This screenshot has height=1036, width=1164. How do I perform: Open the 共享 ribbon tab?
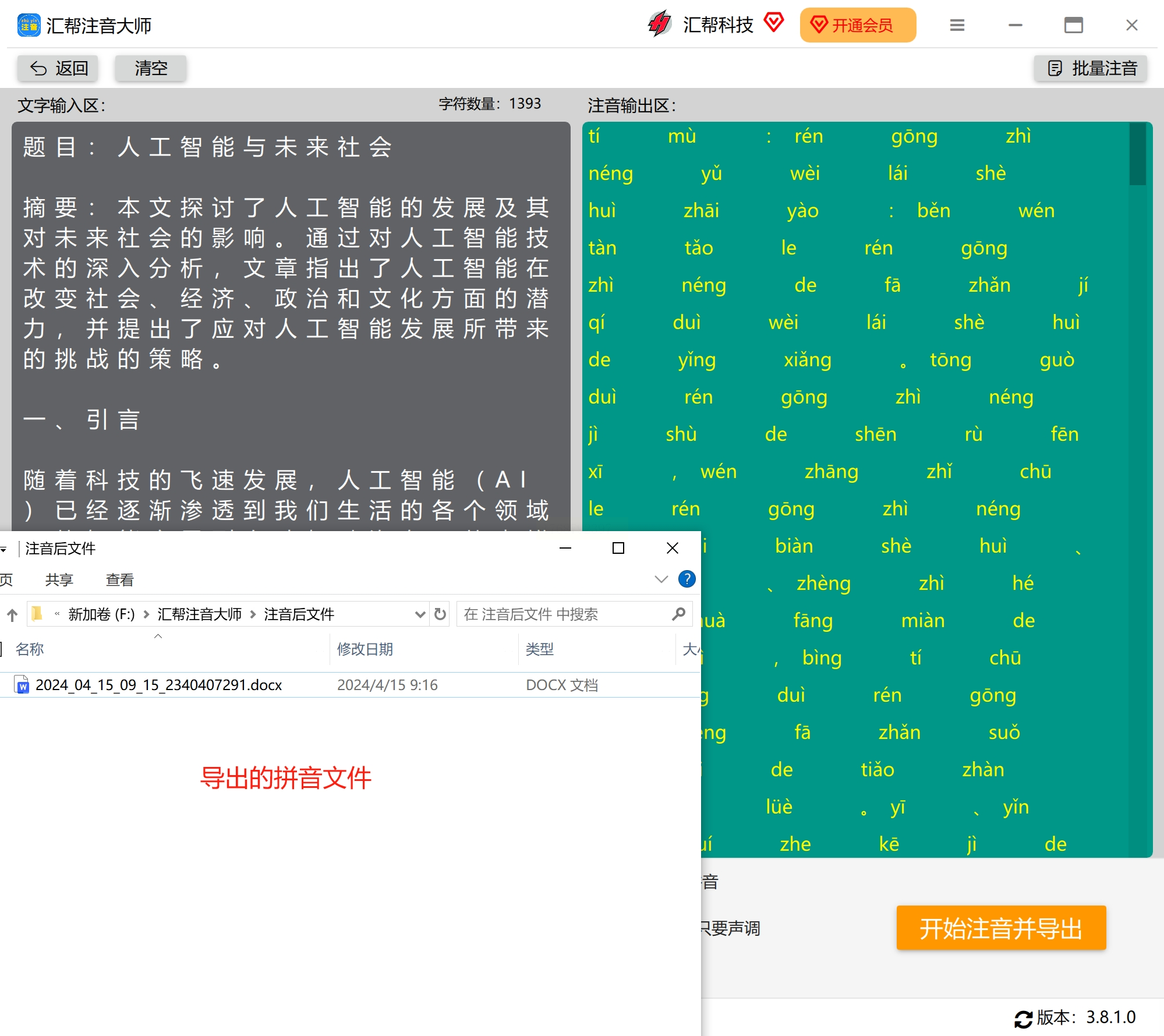point(59,579)
